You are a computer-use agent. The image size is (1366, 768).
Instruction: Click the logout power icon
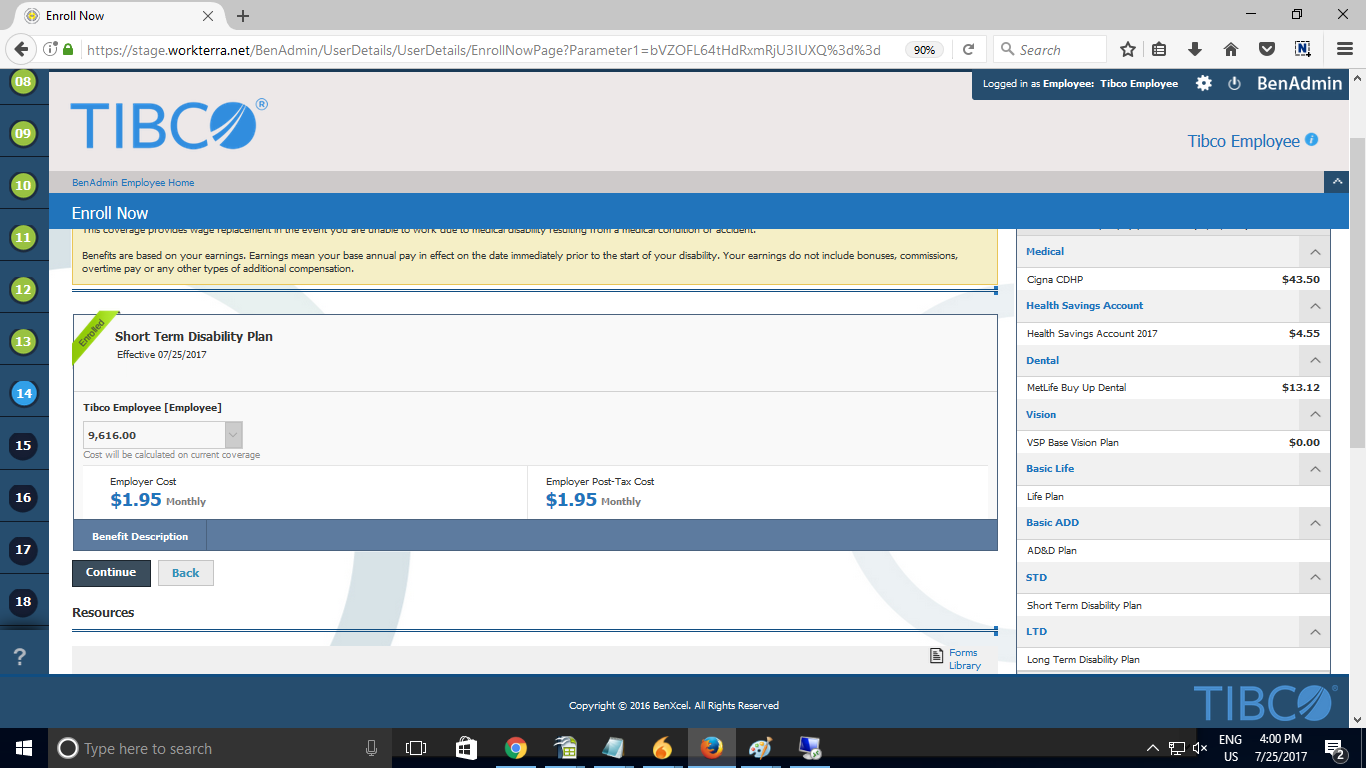coord(1234,84)
